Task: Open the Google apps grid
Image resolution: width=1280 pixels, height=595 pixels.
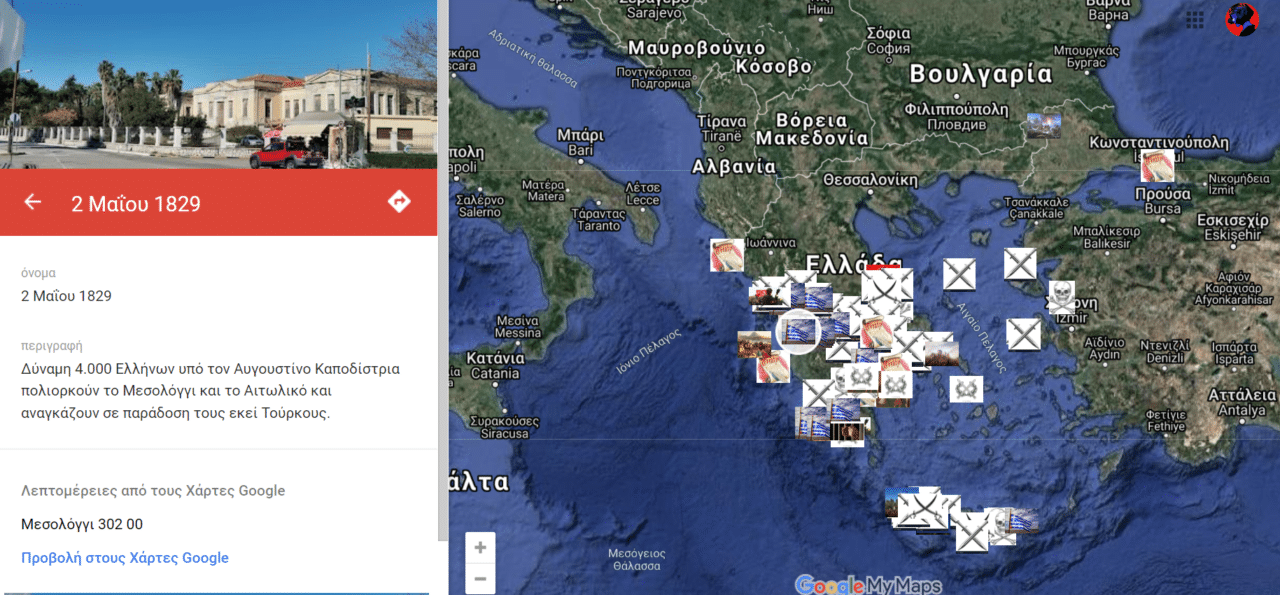Action: pos(1195,20)
